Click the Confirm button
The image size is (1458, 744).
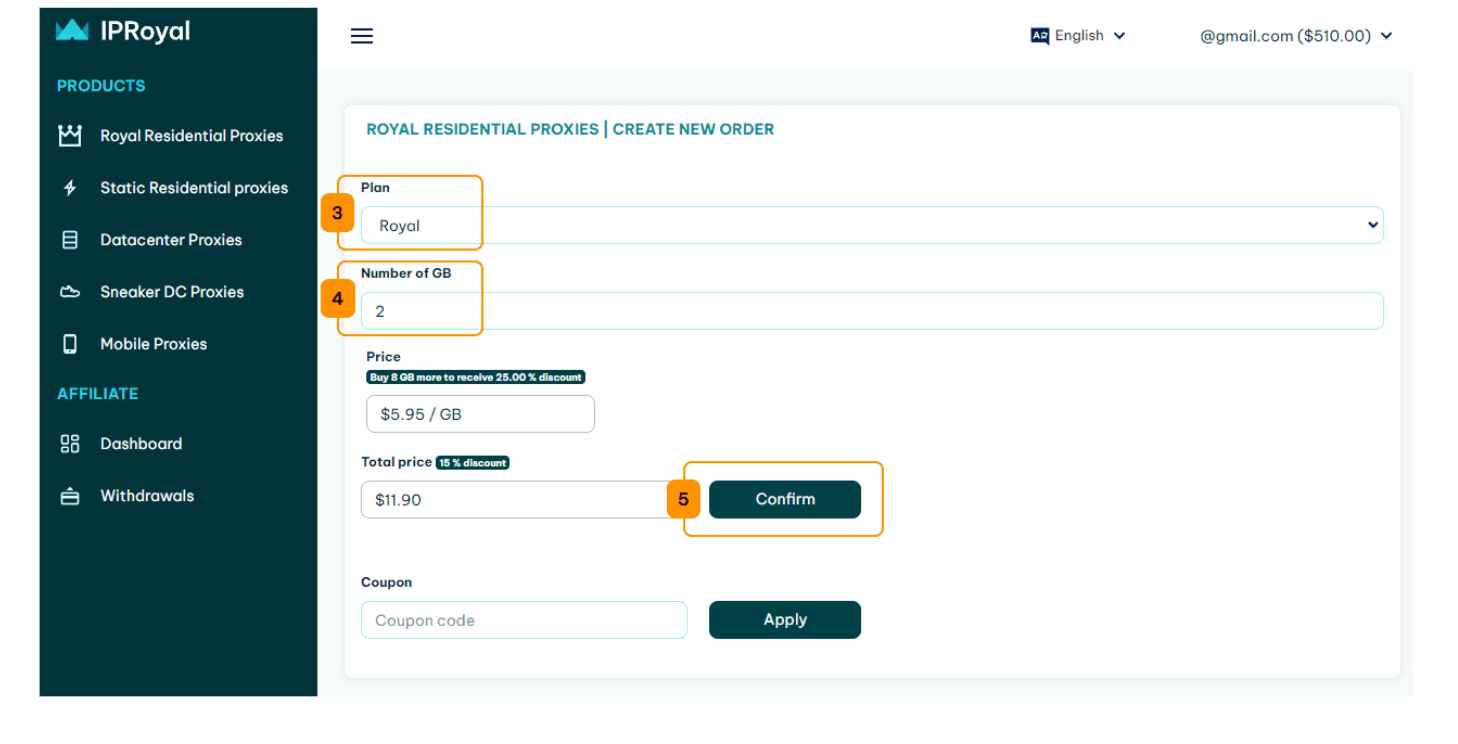click(785, 499)
